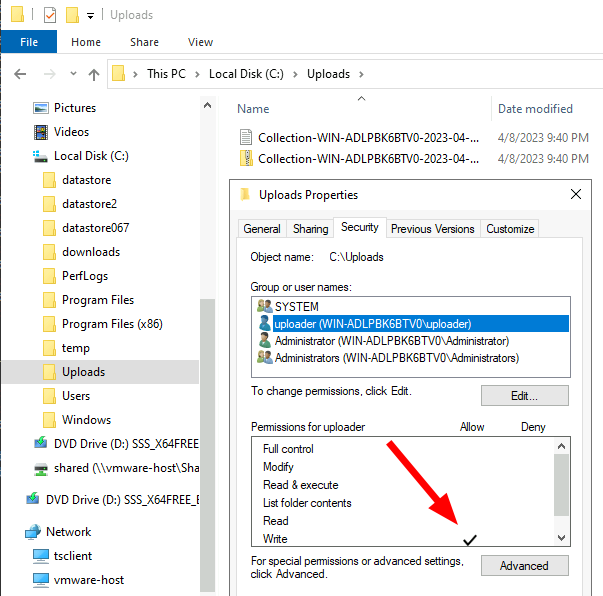Sort files by the Name column header
The image size is (603, 596).
(254, 109)
